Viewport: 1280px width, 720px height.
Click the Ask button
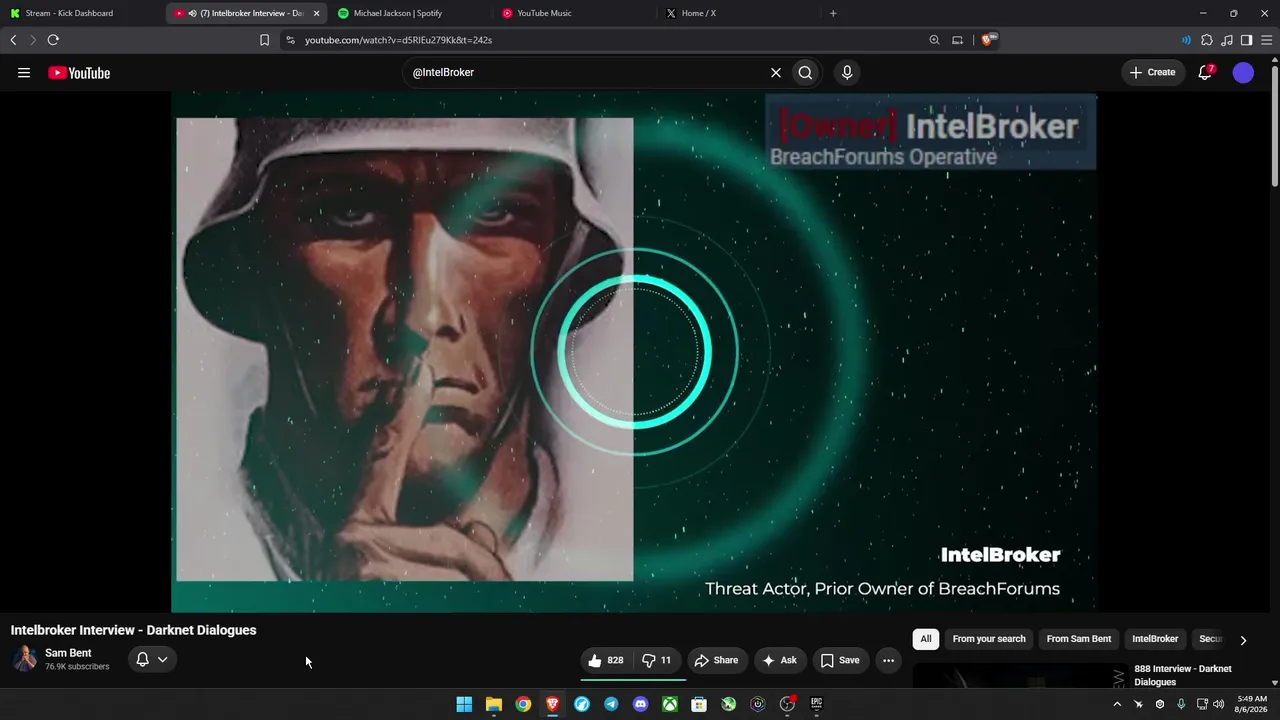point(779,660)
